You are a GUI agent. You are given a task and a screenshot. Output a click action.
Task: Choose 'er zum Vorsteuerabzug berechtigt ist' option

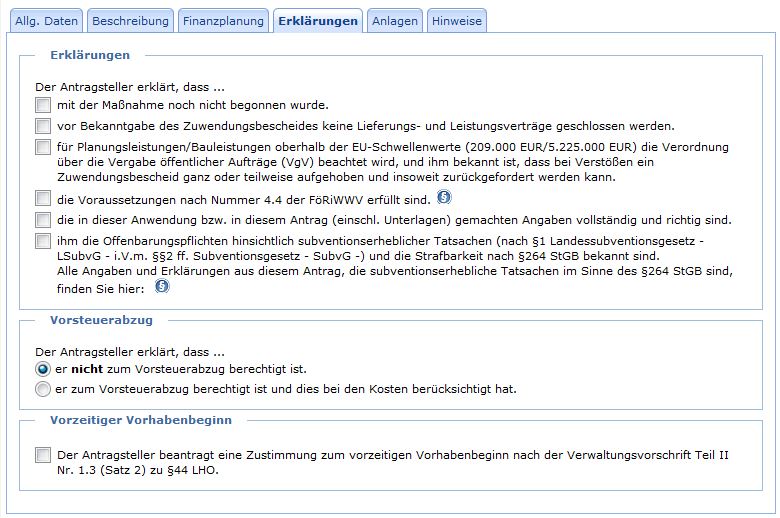[x=43, y=389]
